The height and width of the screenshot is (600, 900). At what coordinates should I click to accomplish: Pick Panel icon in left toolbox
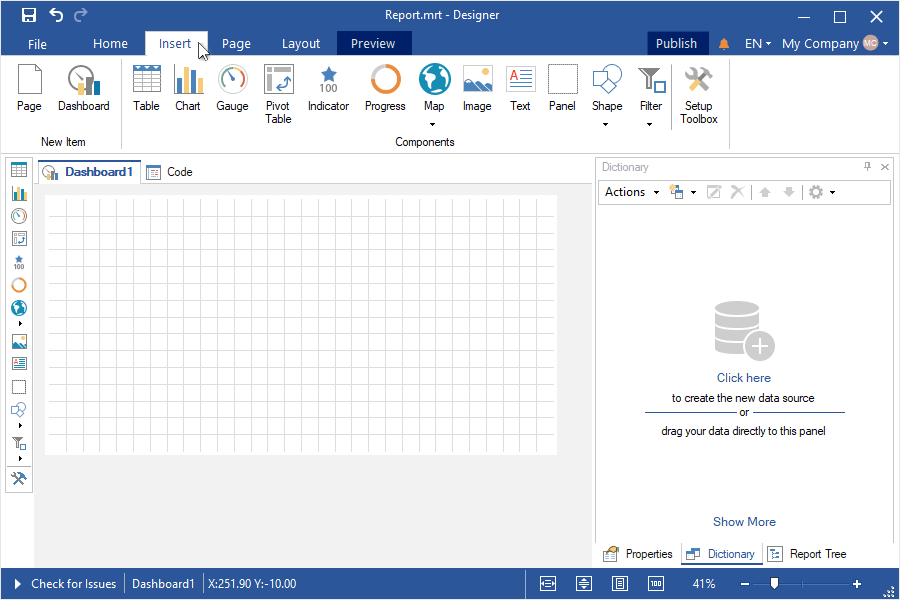[x=19, y=387]
